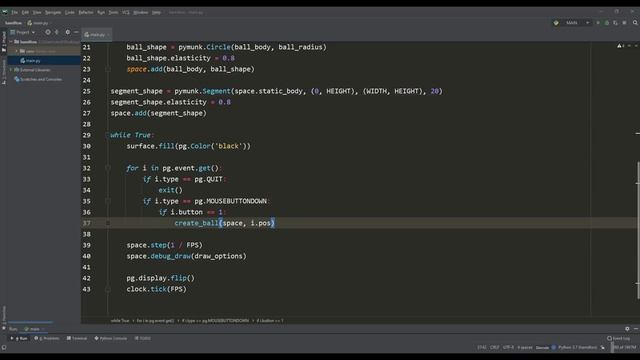Click the Stop icon in toolbar

coord(624,23)
